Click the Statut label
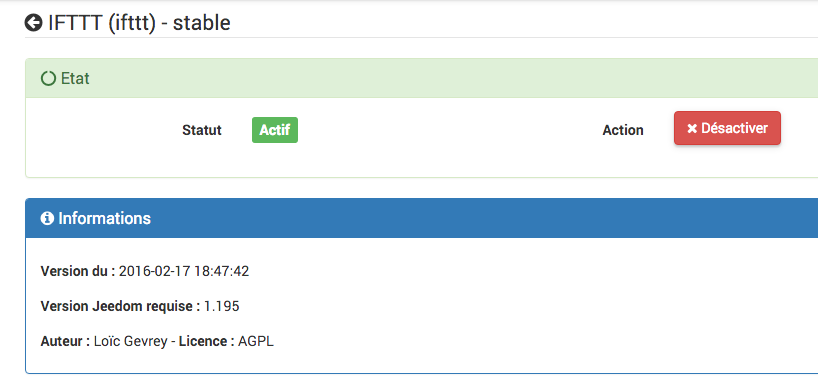Screen dimensions: 818x376 click(202, 130)
